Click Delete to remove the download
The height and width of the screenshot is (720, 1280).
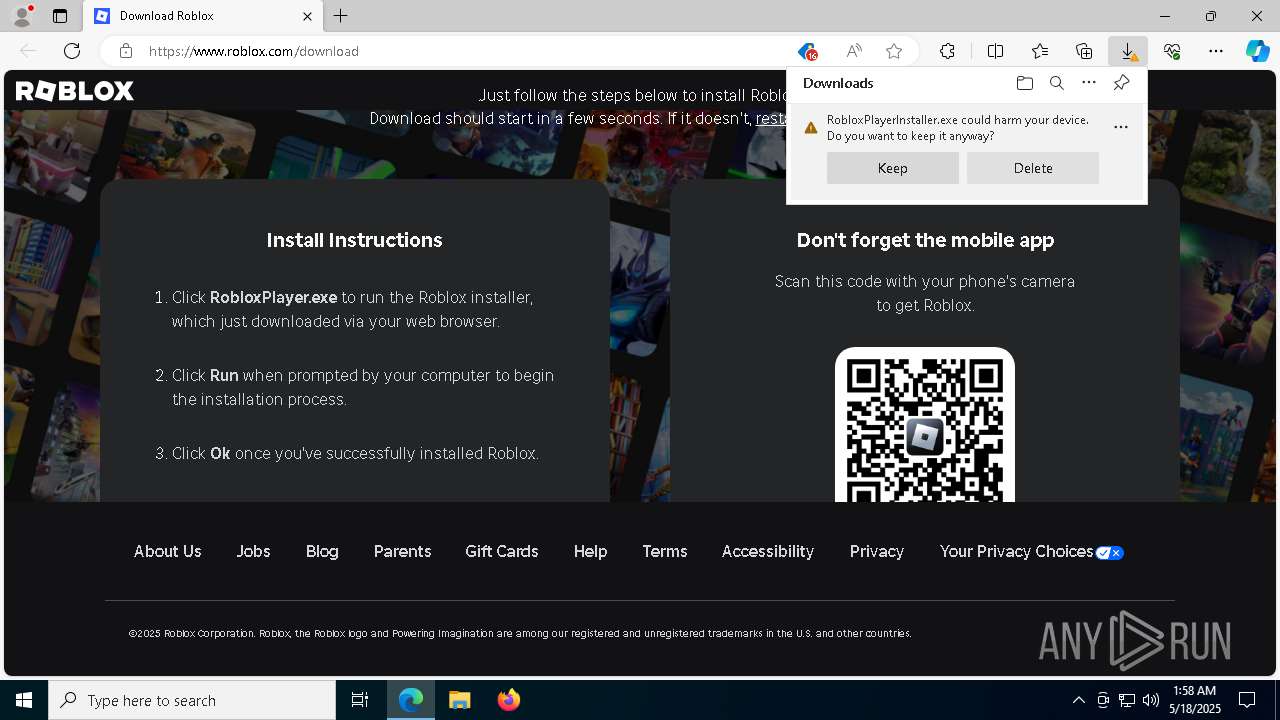click(1033, 168)
